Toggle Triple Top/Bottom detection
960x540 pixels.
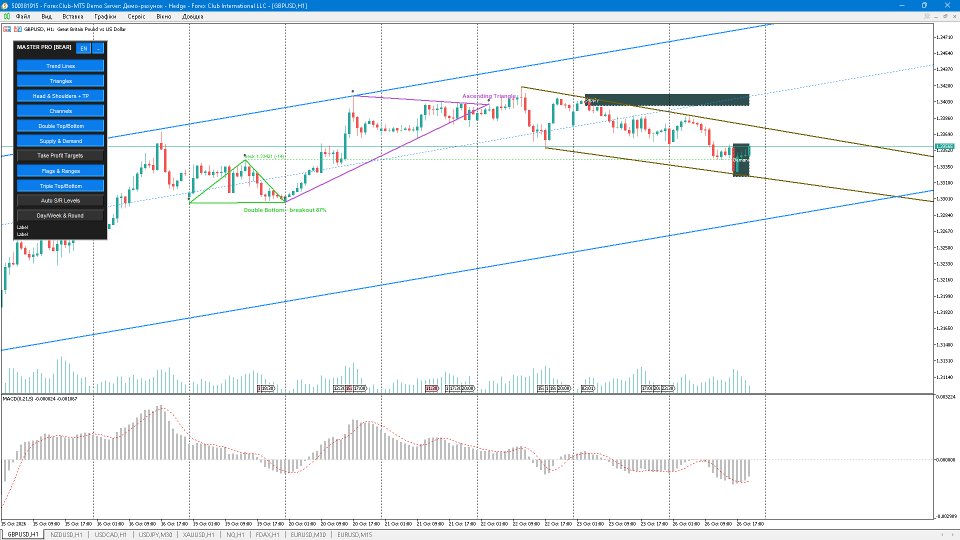tap(61, 186)
